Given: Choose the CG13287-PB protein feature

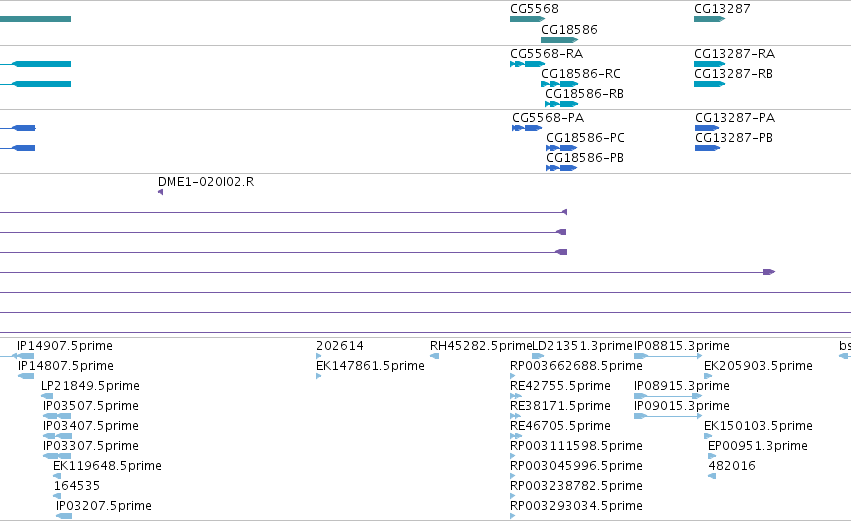Looking at the screenshot, I should (x=707, y=148).
